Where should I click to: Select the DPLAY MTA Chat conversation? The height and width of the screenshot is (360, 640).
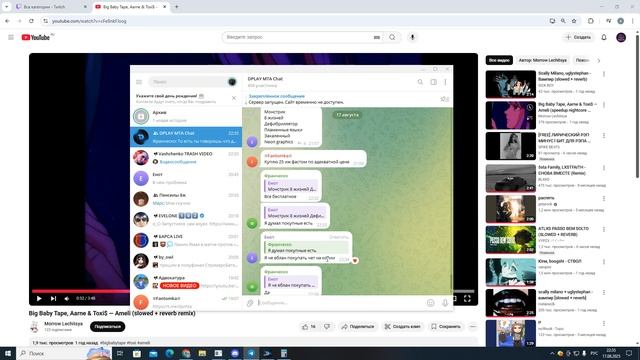pos(186,137)
